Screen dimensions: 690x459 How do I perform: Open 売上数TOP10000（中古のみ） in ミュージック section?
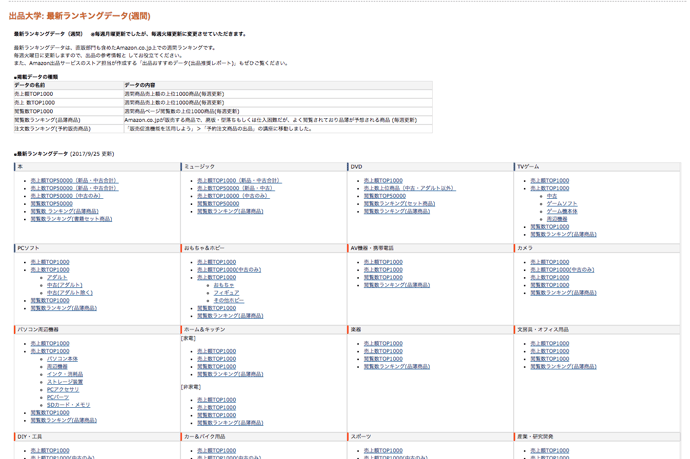tap(232, 196)
